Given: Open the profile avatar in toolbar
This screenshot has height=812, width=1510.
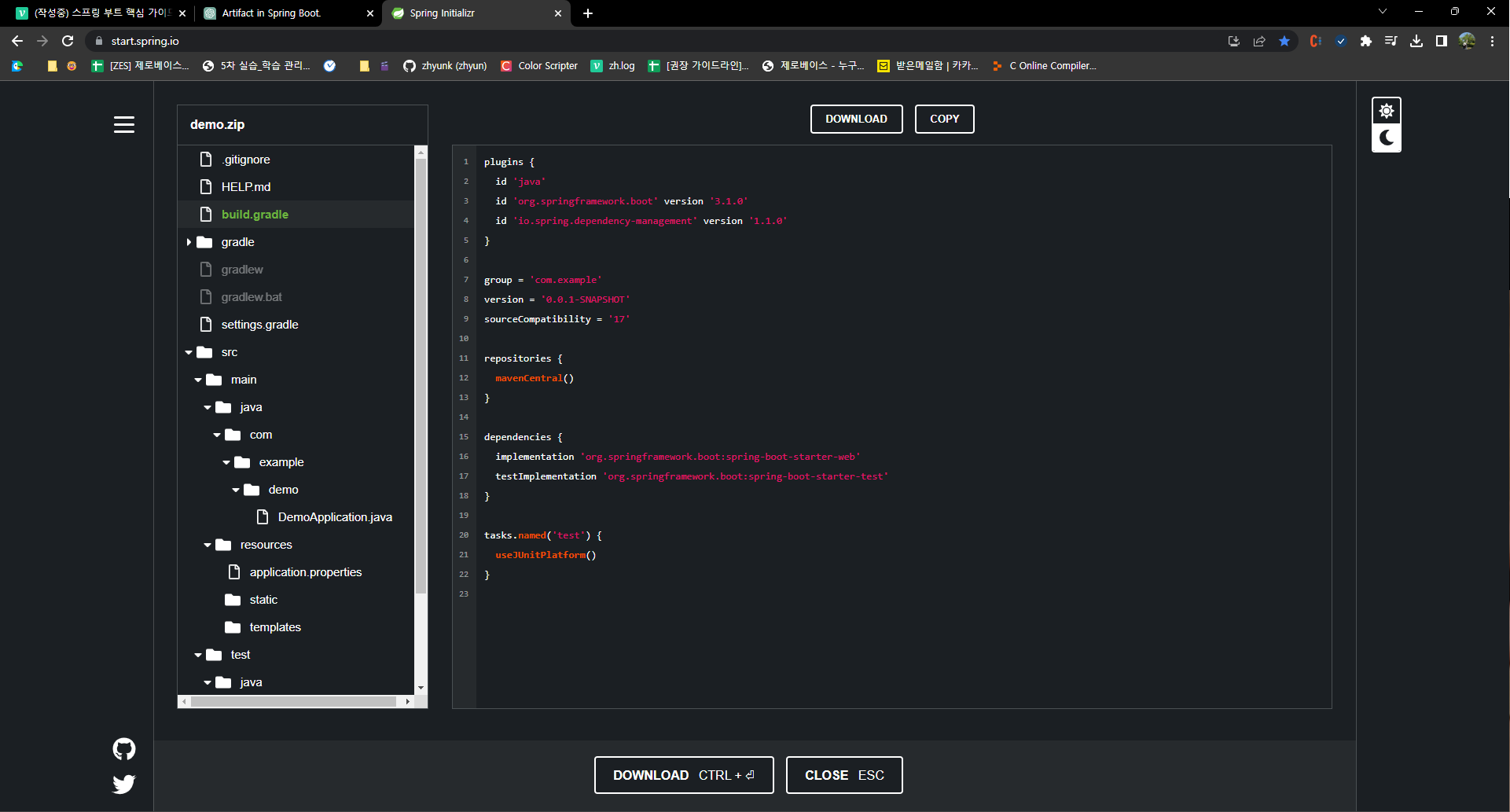Looking at the screenshot, I should click(x=1467, y=41).
